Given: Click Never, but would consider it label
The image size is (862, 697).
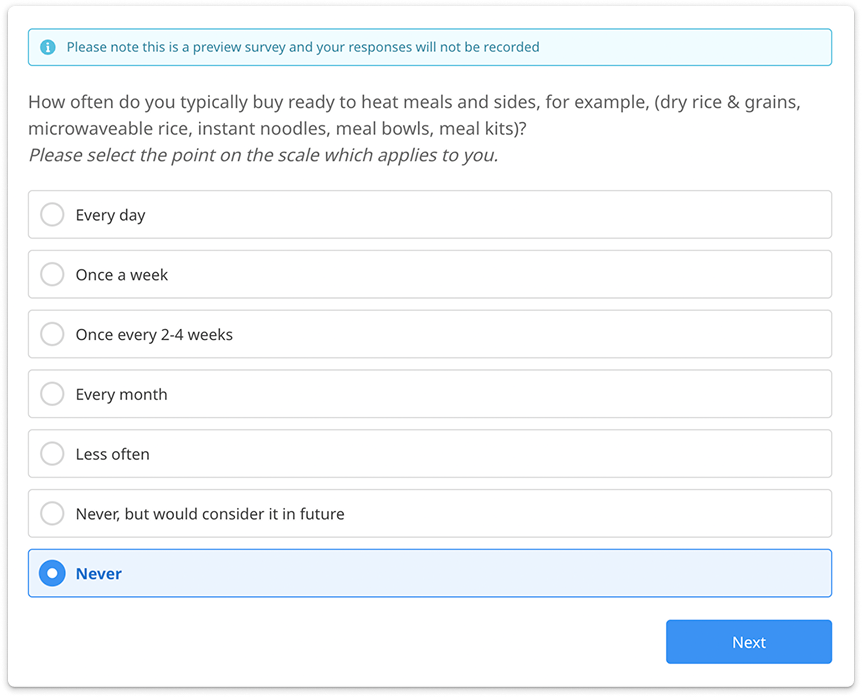Looking at the screenshot, I should 210,514.
